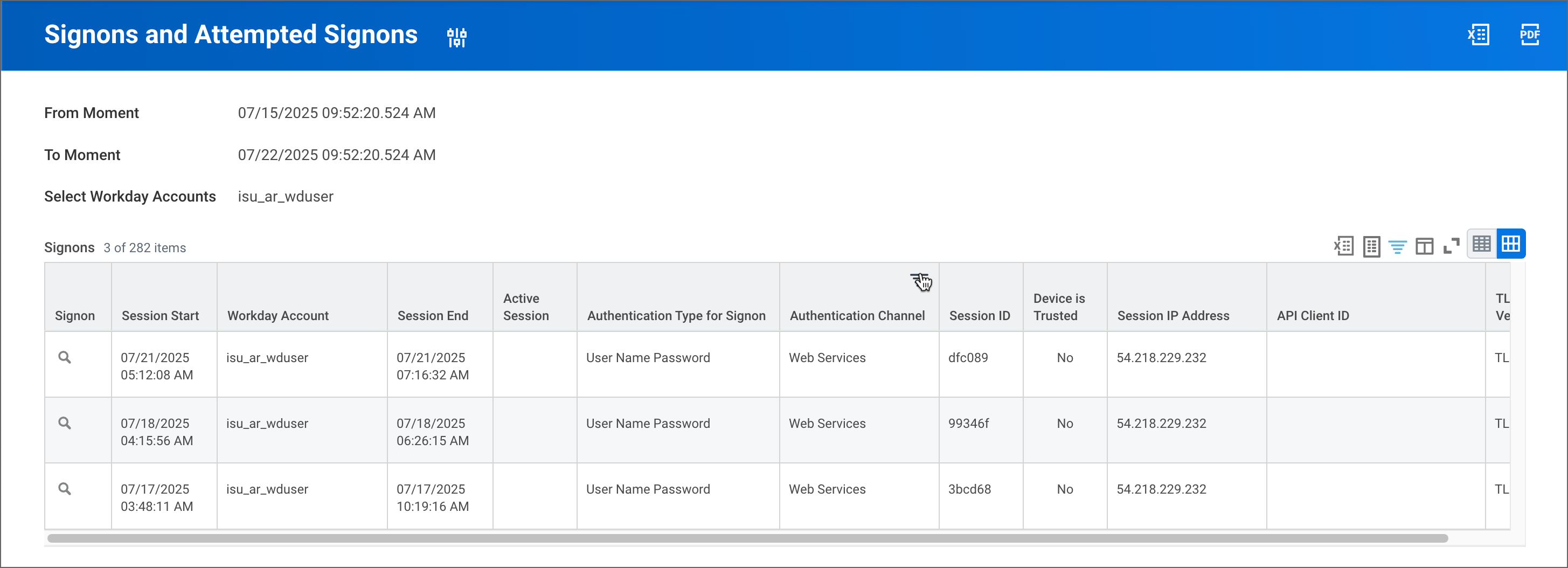Select the From Moment date value
The width and height of the screenshot is (1568, 568).
(x=337, y=113)
